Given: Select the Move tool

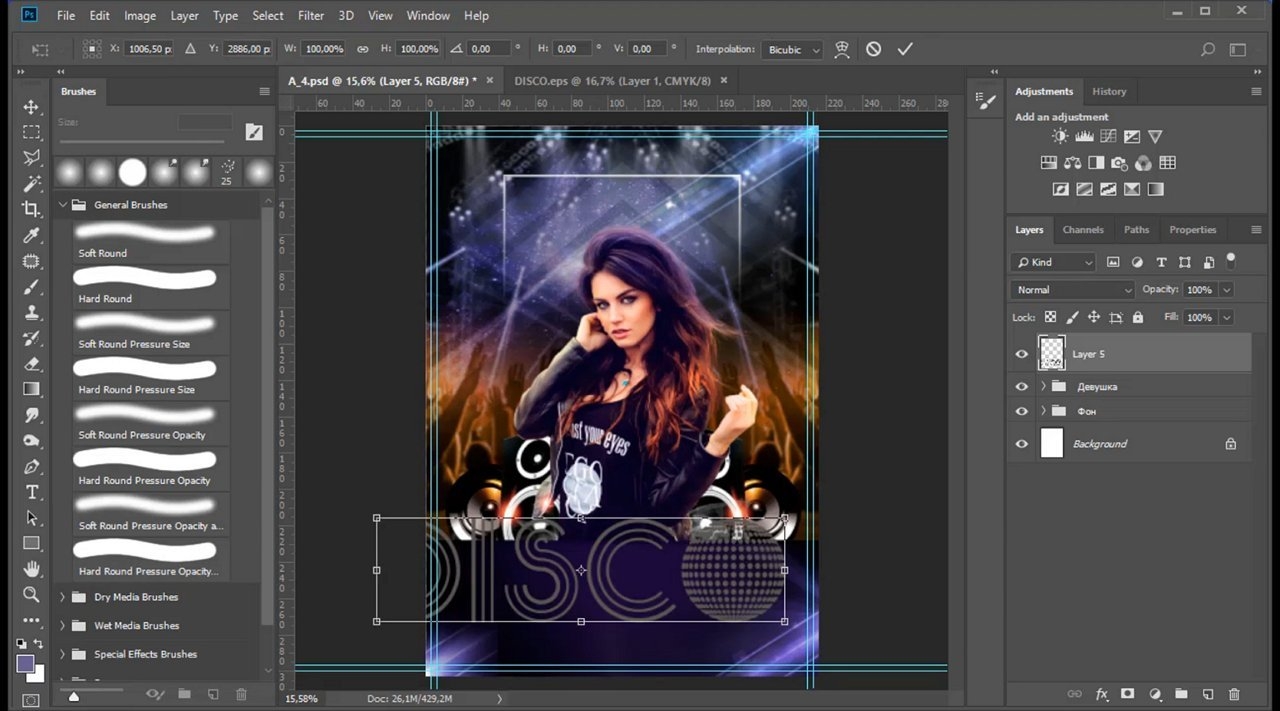Looking at the screenshot, I should tap(31, 107).
